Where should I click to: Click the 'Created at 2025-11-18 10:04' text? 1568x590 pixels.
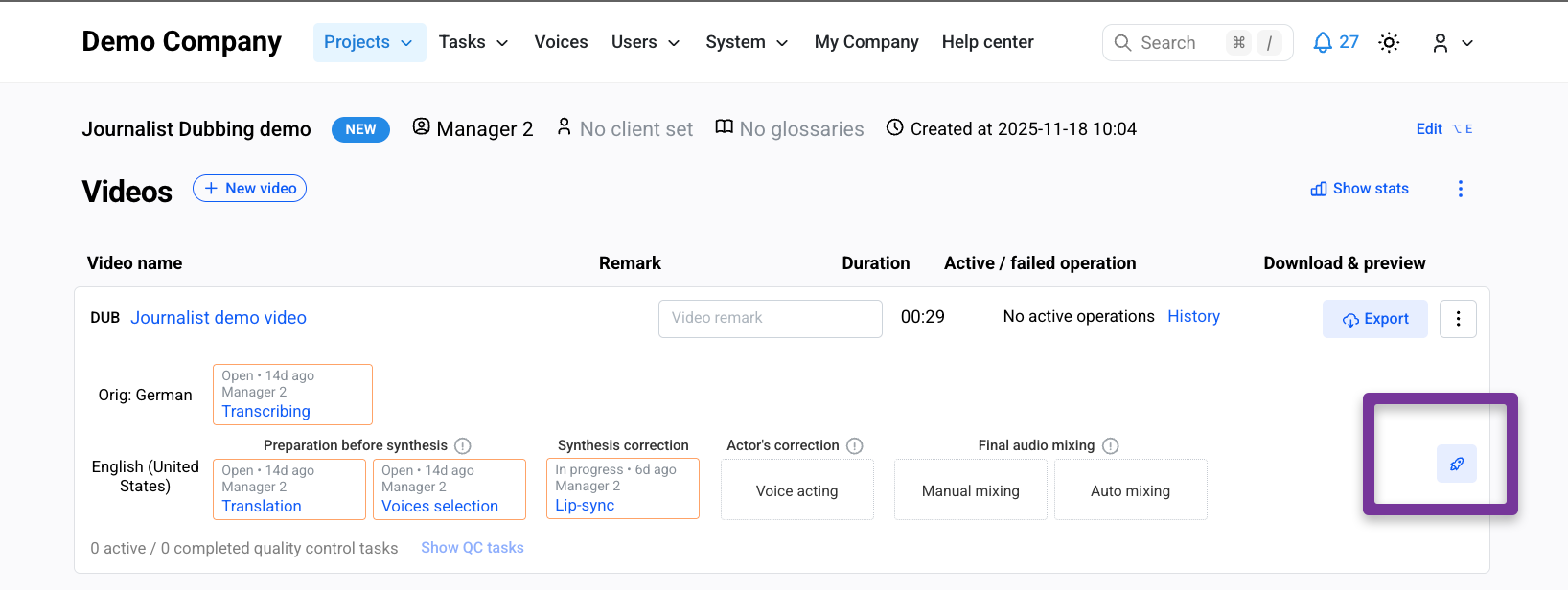click(1023, 128)
